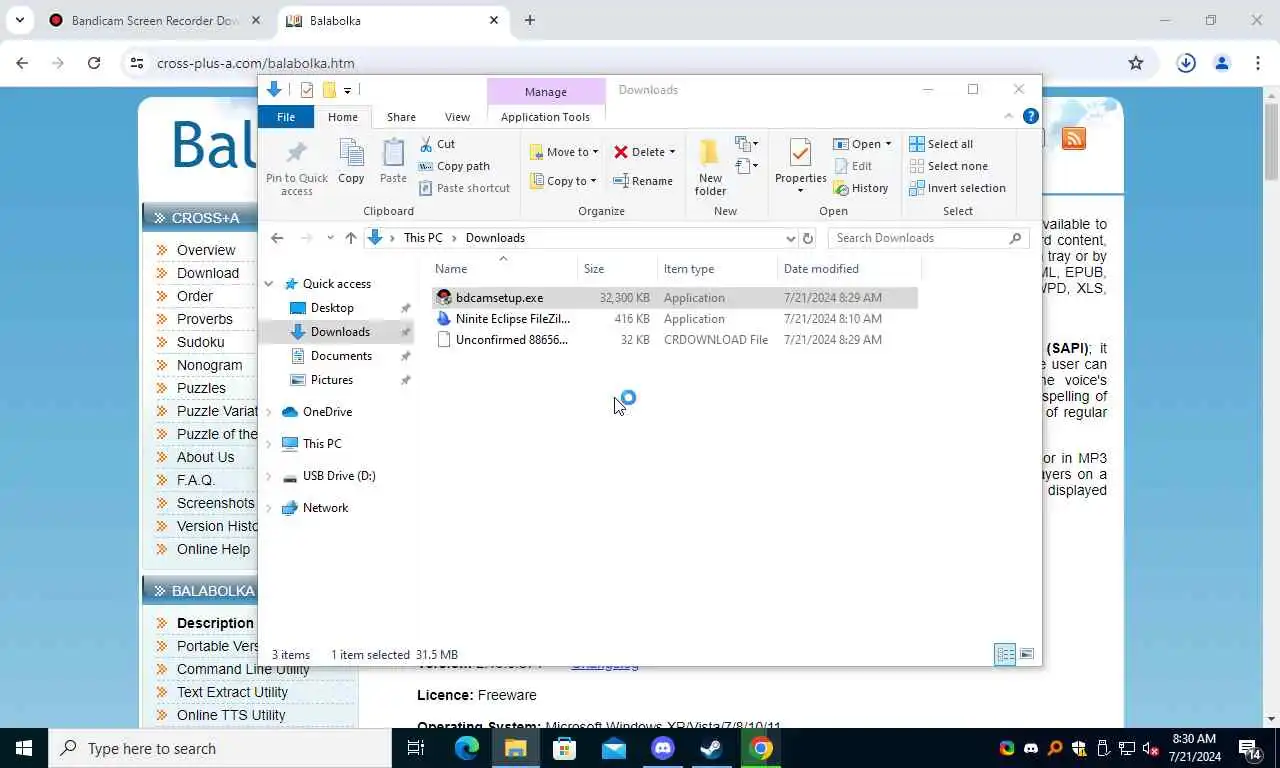Click the RSS feed icon on Balabolka page
The height and width of the screenshot is (768, 1280).
[x=1073, y=138]
